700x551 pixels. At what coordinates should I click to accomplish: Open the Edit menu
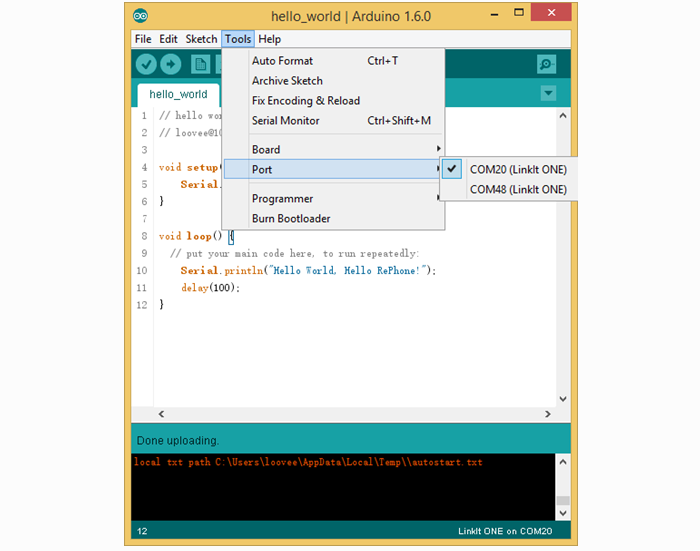pos(168,39)
